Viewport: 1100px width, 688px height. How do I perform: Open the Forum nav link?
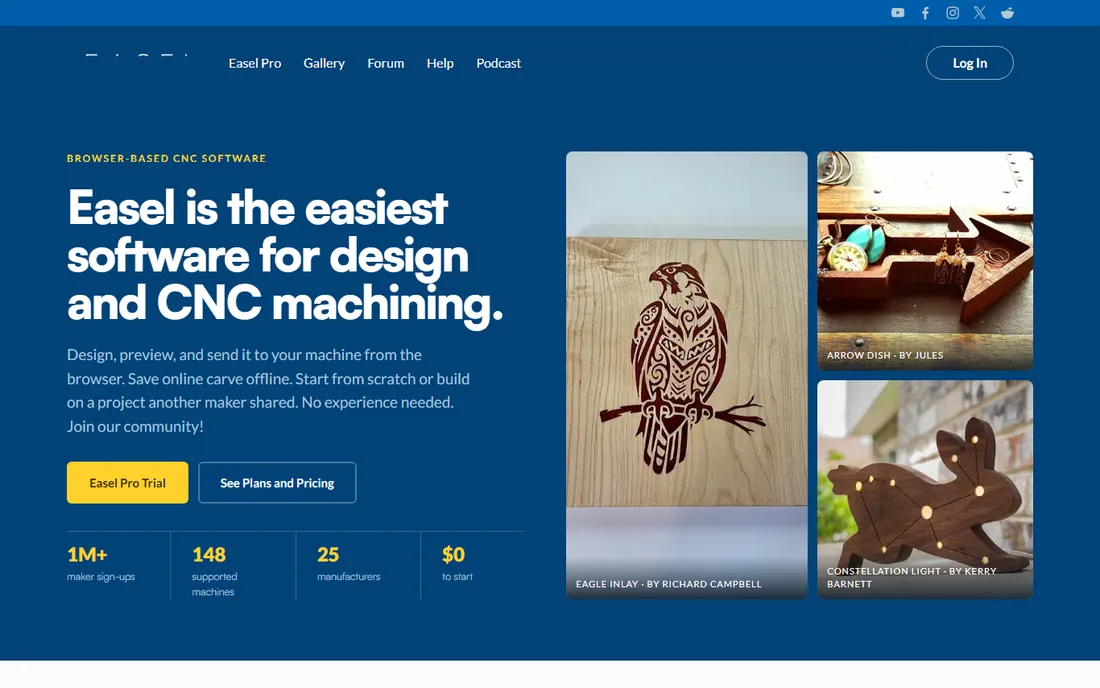pyautogui.click(x=386, y=63)
